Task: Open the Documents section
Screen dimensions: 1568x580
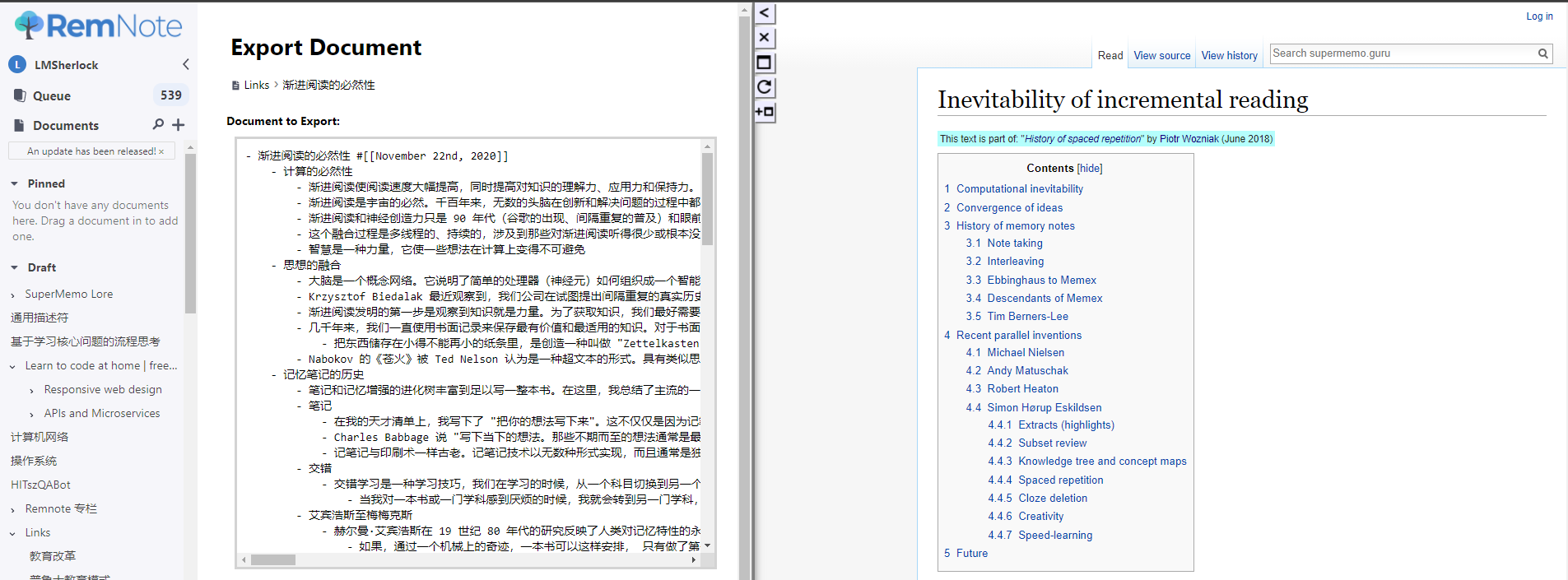Action: (66, 125)
